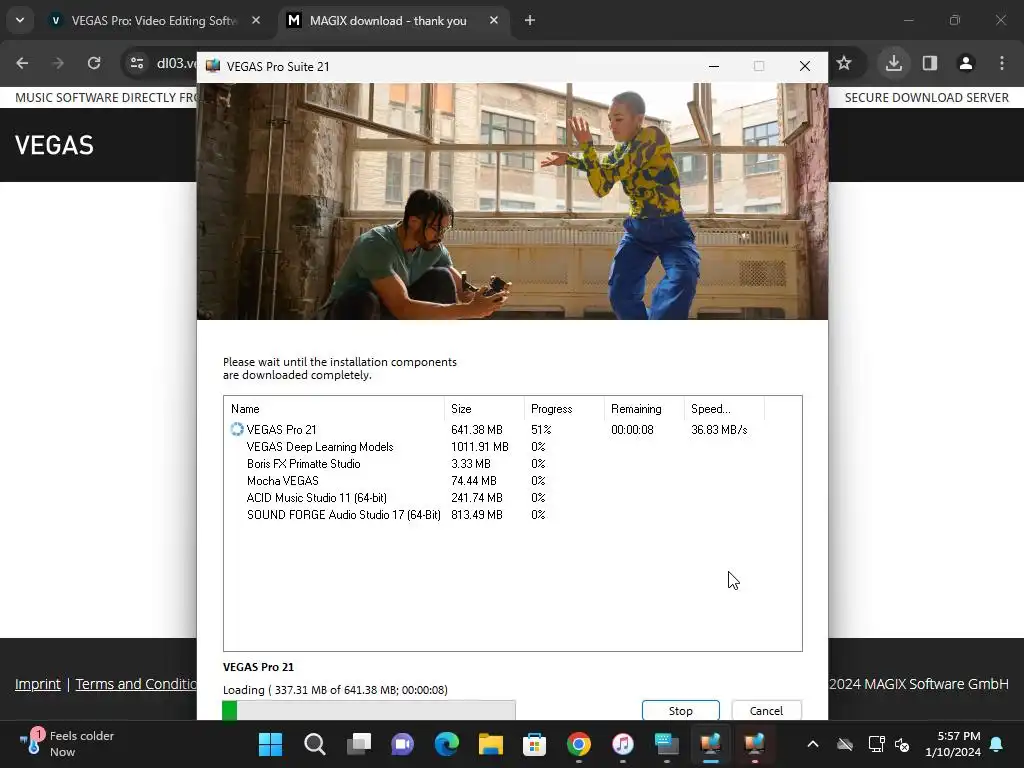The width and height of the screenshot is (1024, 768).
Task: Reload the Chrome page
Action: point(94,63)
